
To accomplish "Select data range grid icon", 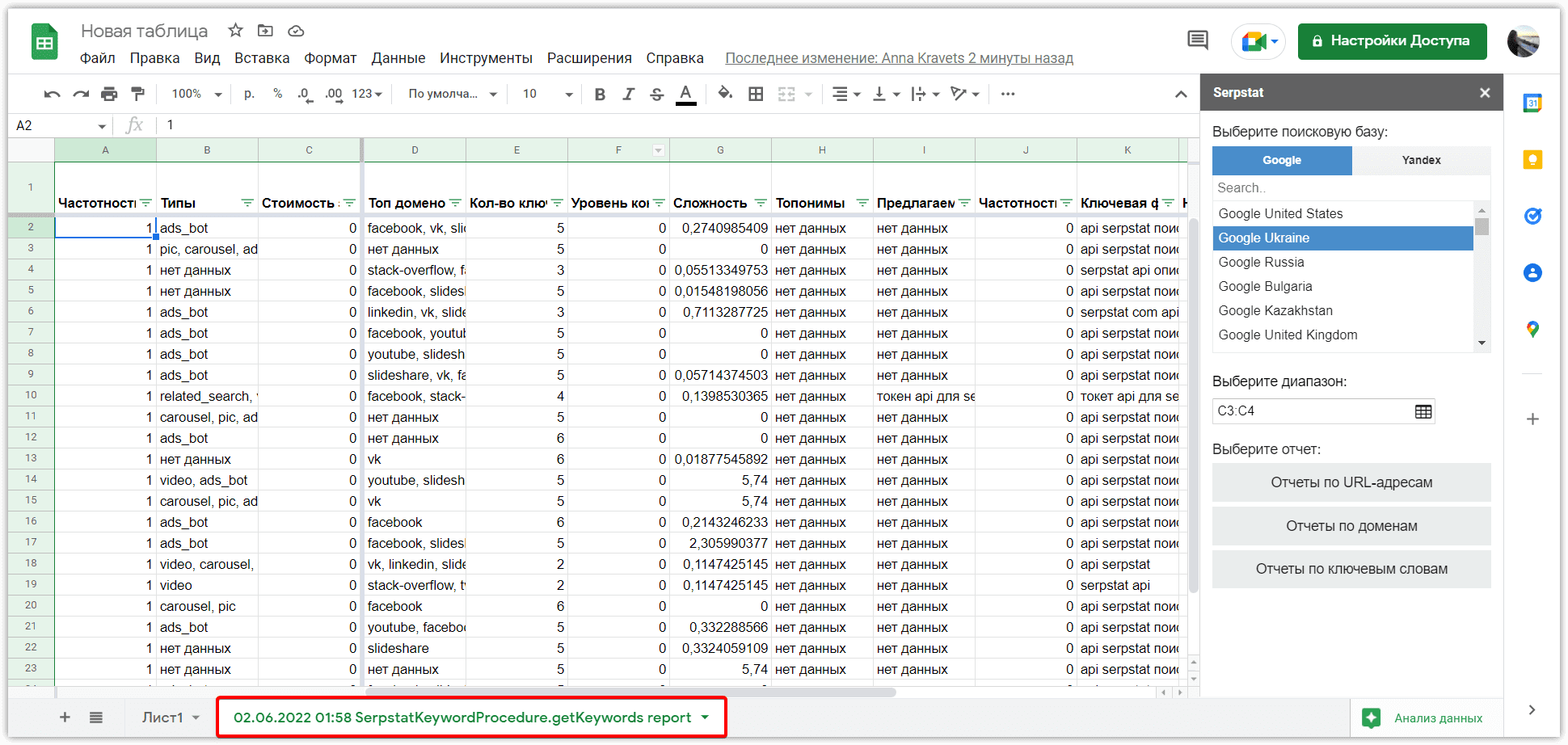I will [x=1423, y=411].
